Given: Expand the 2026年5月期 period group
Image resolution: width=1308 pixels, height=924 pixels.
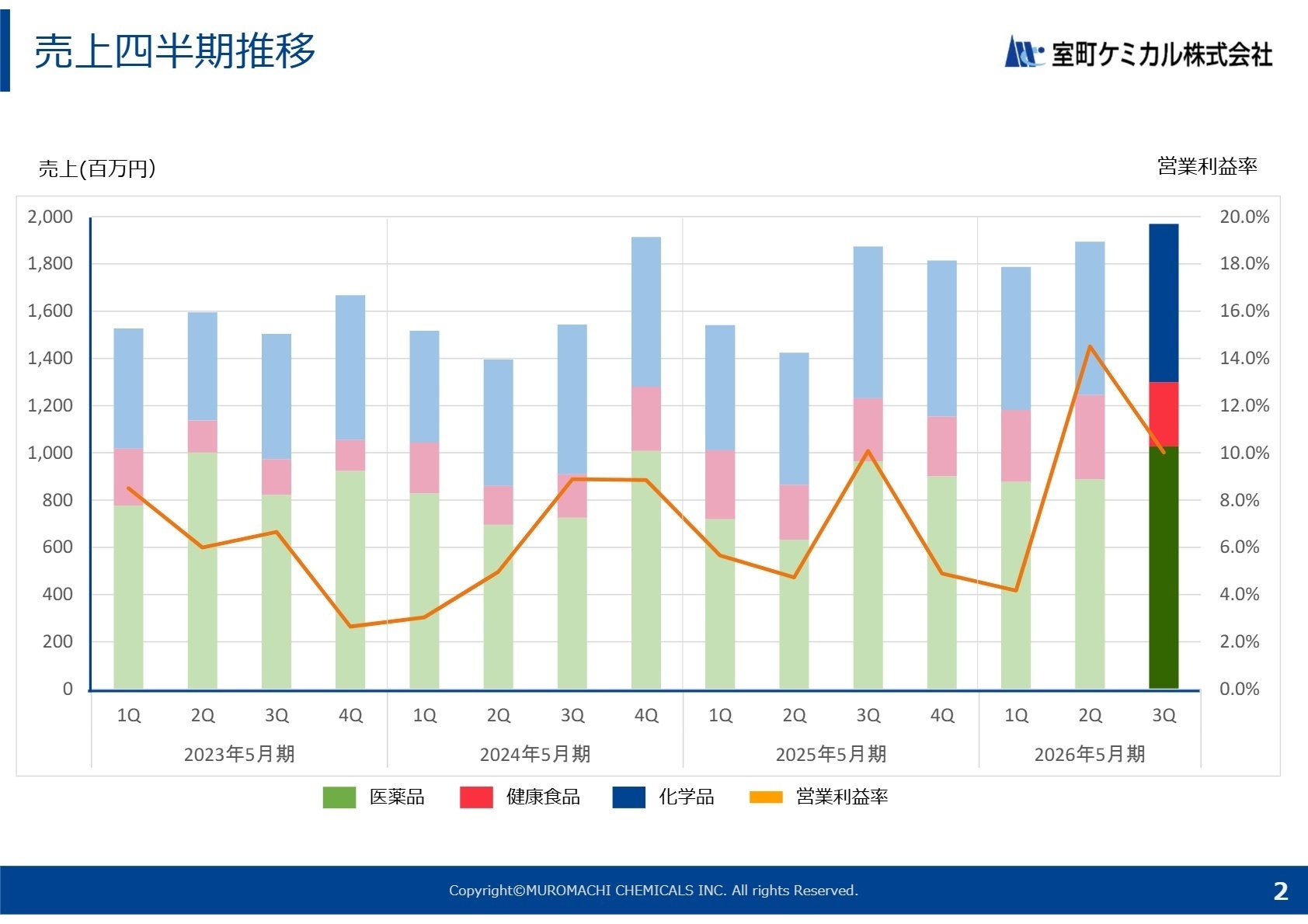Looking at the screenshot, I should point(1091,753).
